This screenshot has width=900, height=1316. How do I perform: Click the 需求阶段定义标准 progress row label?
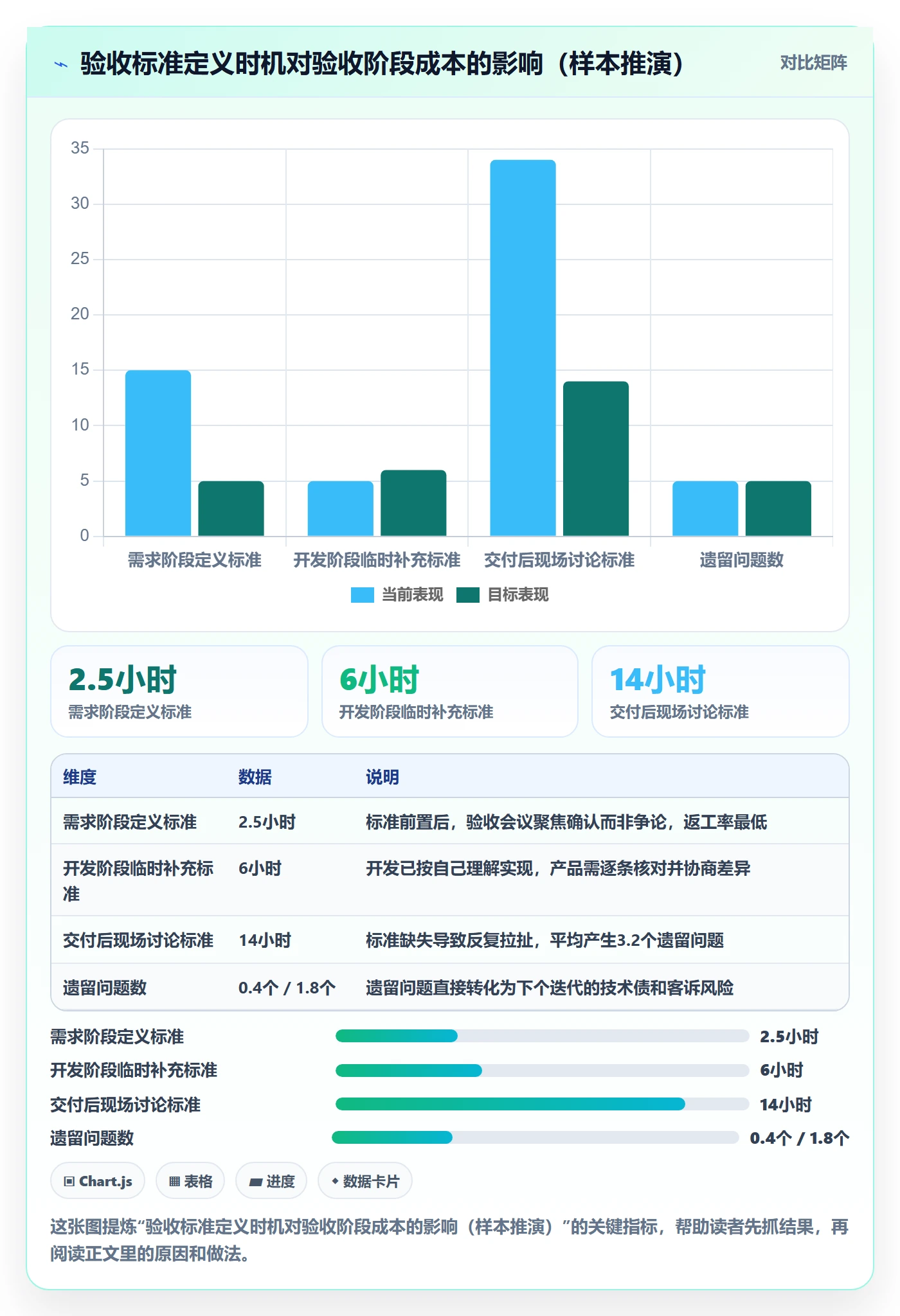click(x=117, y=1036)
